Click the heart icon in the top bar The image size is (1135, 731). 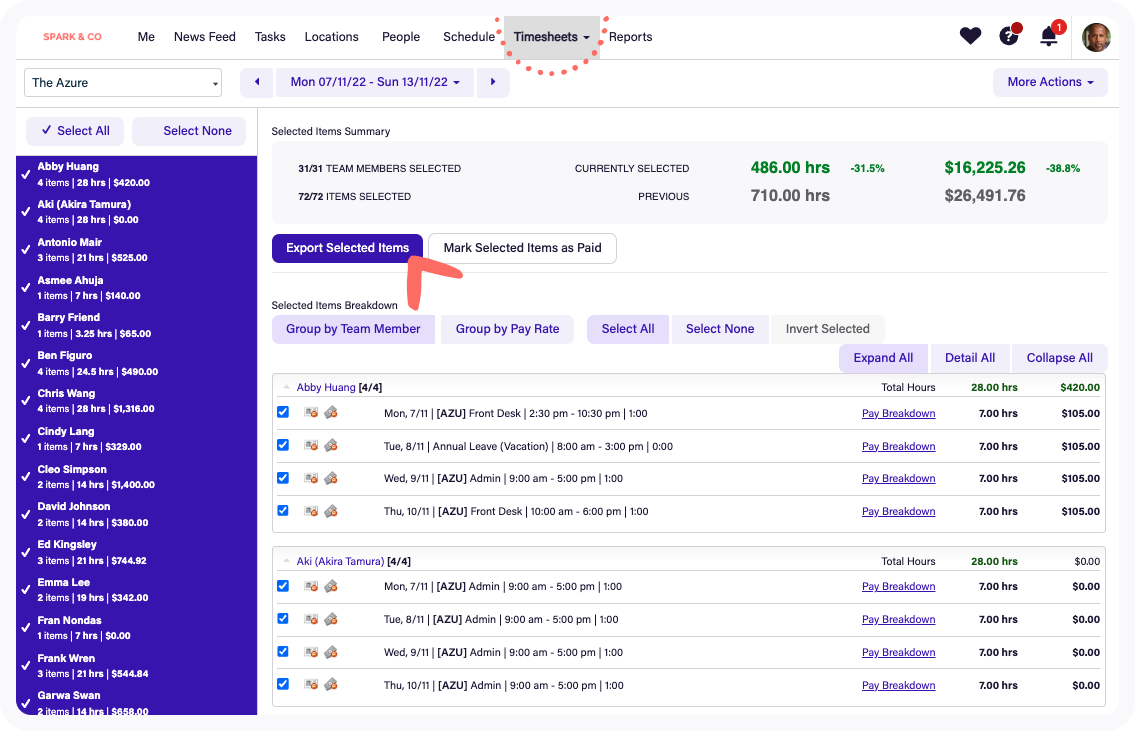pos(970,36)
